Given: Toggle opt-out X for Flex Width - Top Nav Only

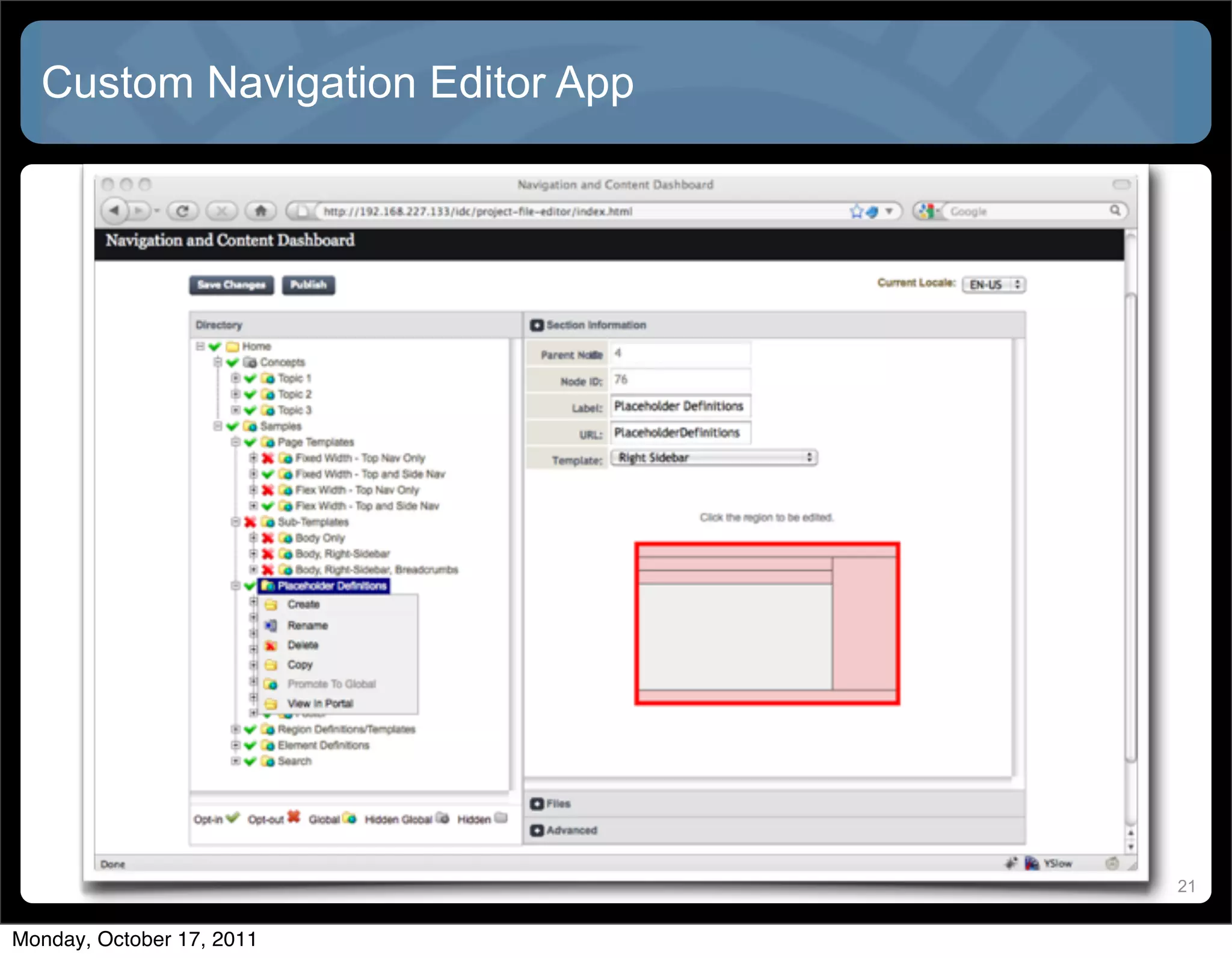Looking at the screenshot, I should (x=268, y=490).
